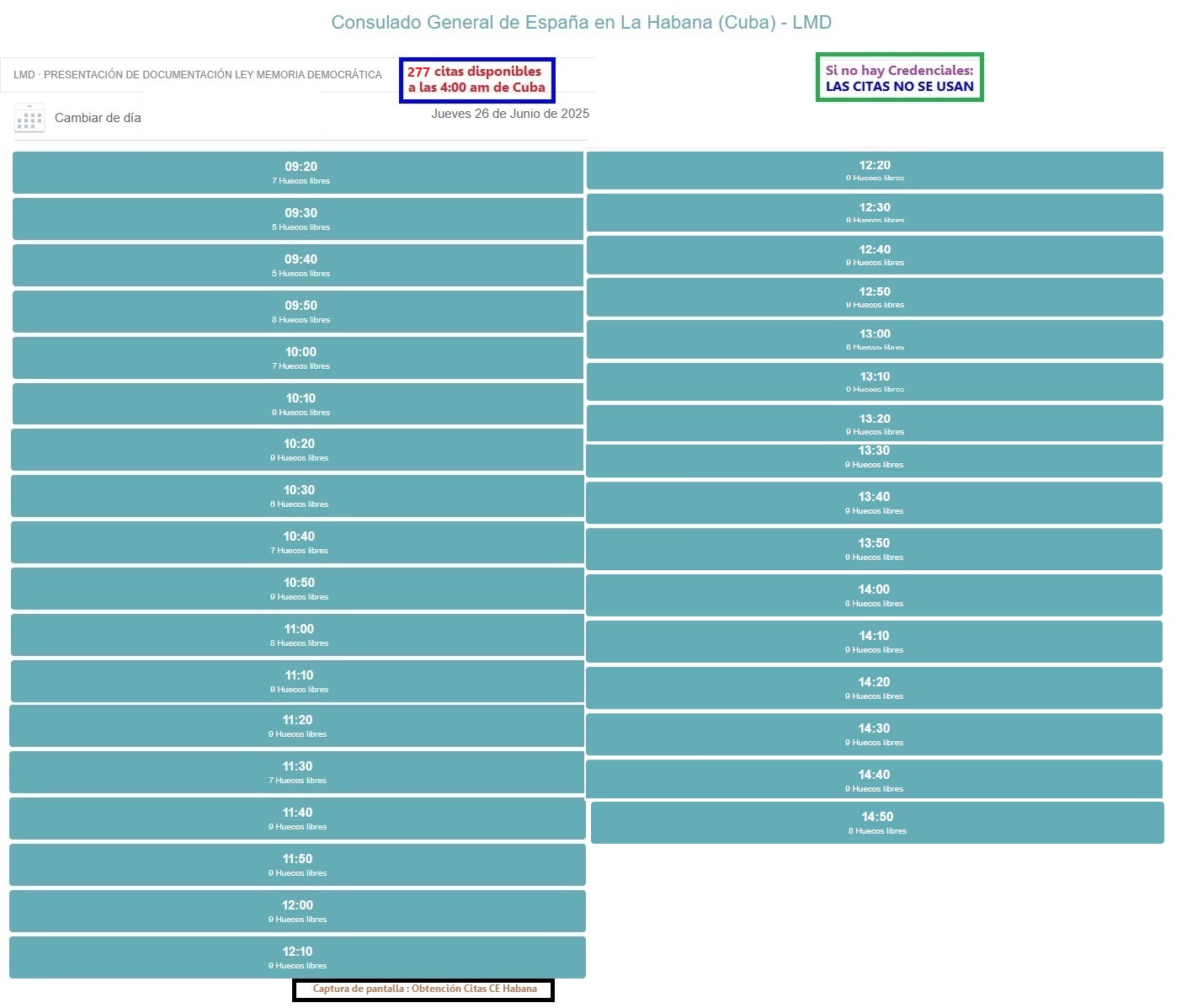Click the Si no hay Credenciales notice

(x=899, y=77)
